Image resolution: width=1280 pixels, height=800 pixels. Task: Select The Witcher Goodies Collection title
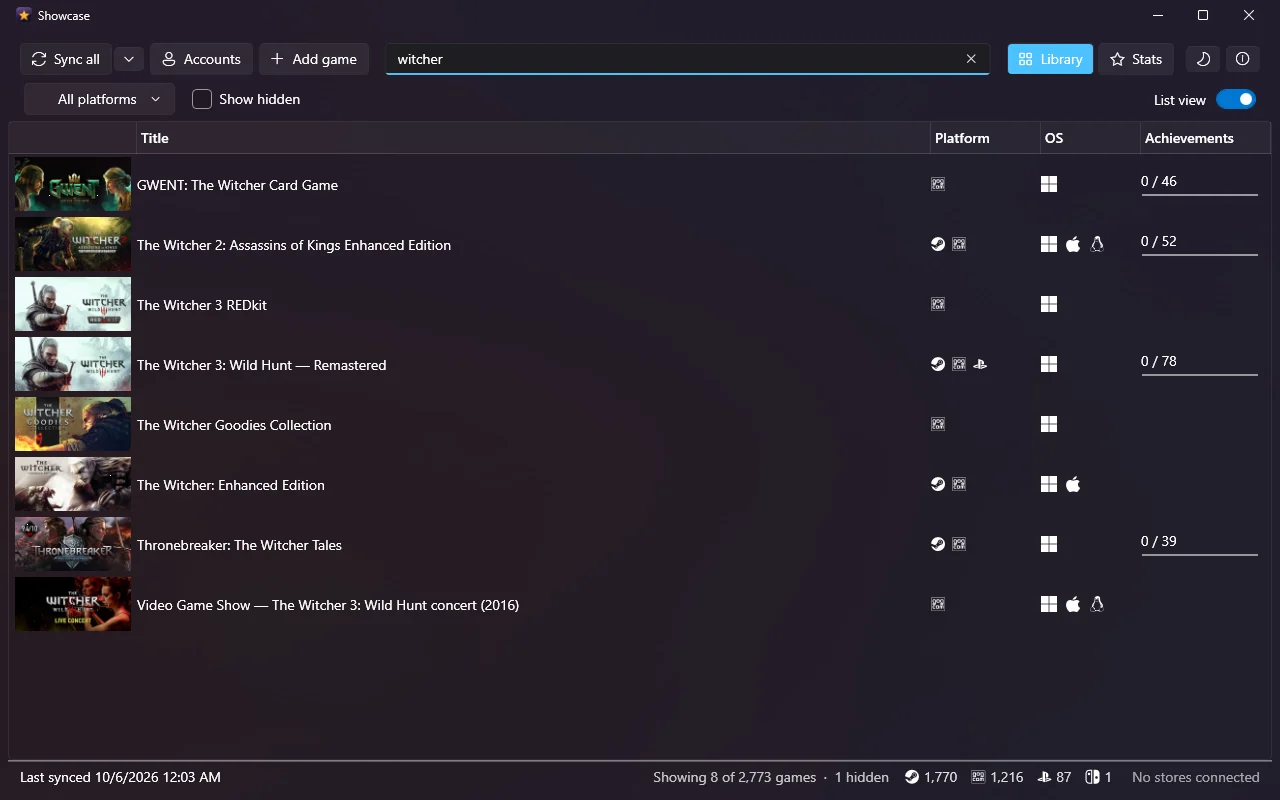click(234, 425)
